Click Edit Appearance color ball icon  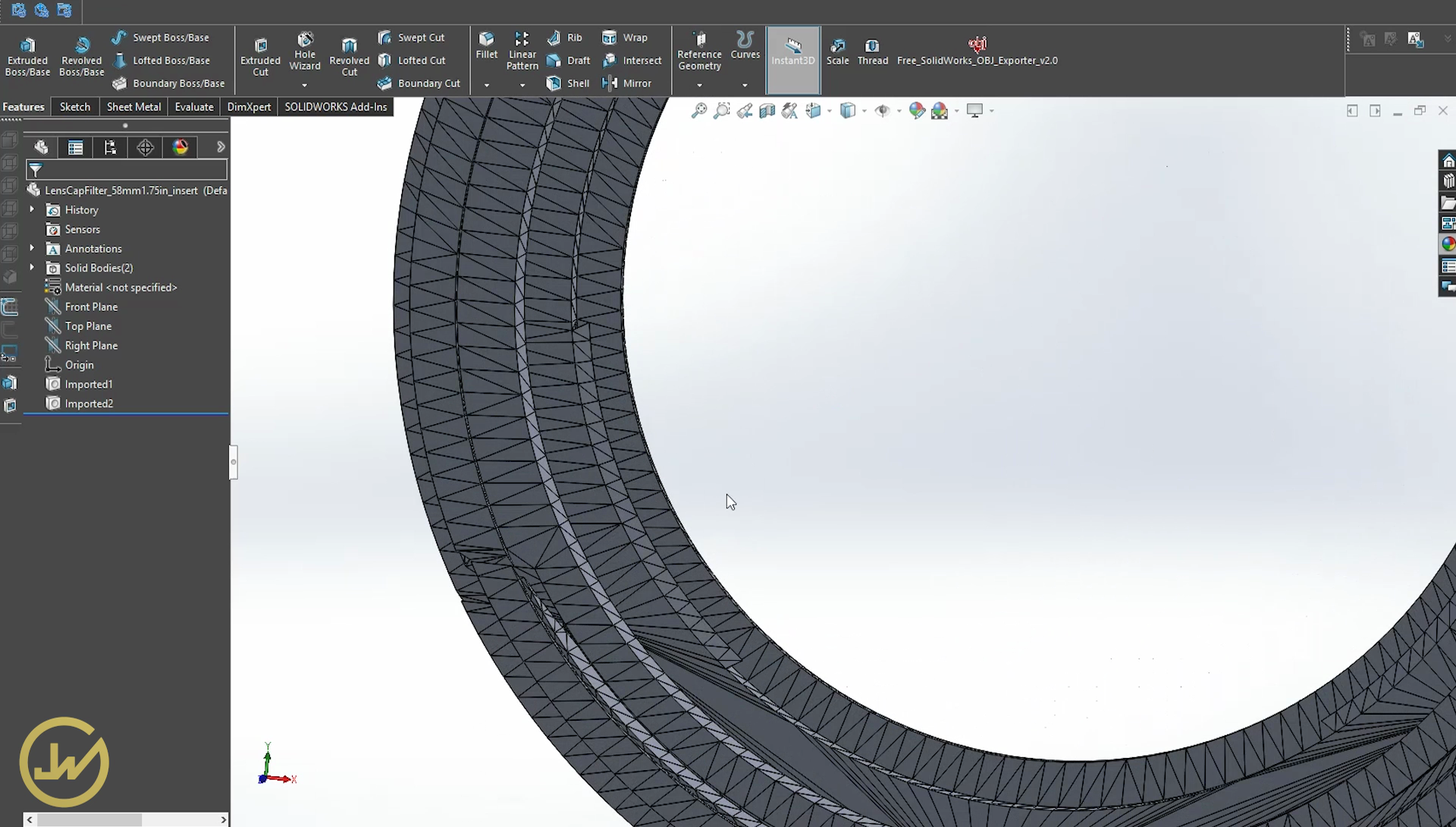coord(917,111)
